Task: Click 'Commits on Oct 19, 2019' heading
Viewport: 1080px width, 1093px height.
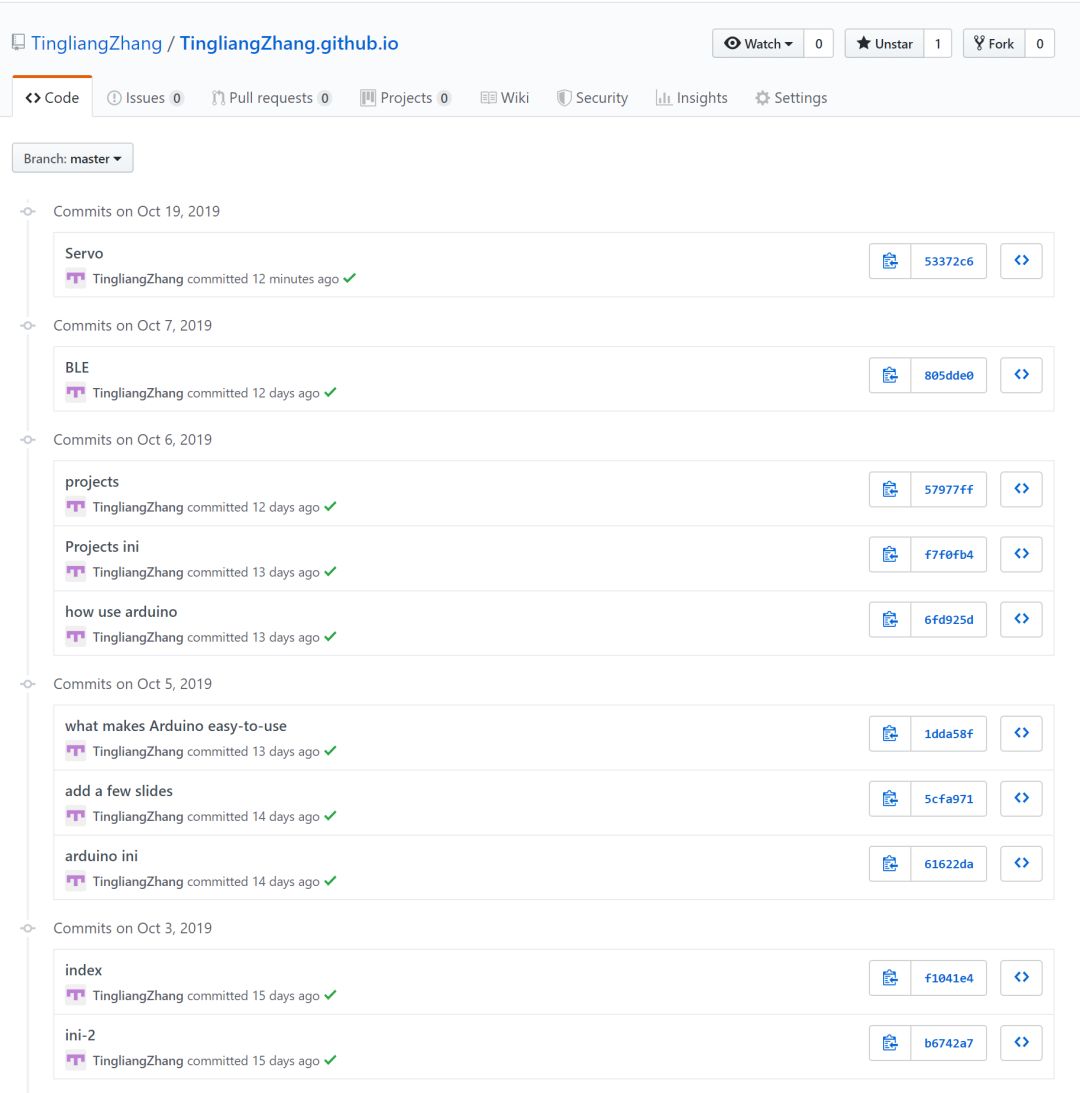Action: [x=137, y=211]
